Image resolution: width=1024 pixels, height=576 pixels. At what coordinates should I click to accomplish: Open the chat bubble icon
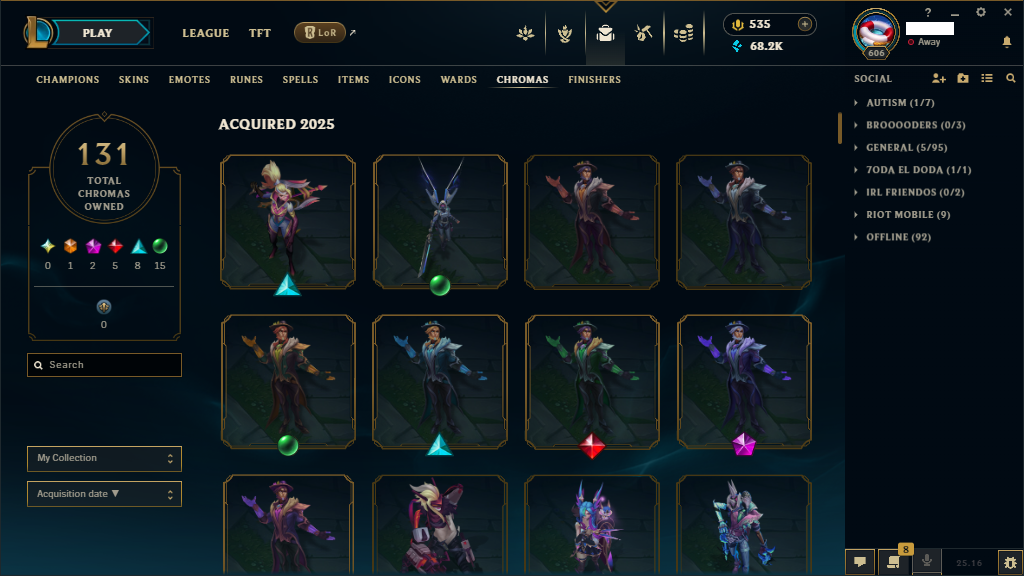point(860,562)
